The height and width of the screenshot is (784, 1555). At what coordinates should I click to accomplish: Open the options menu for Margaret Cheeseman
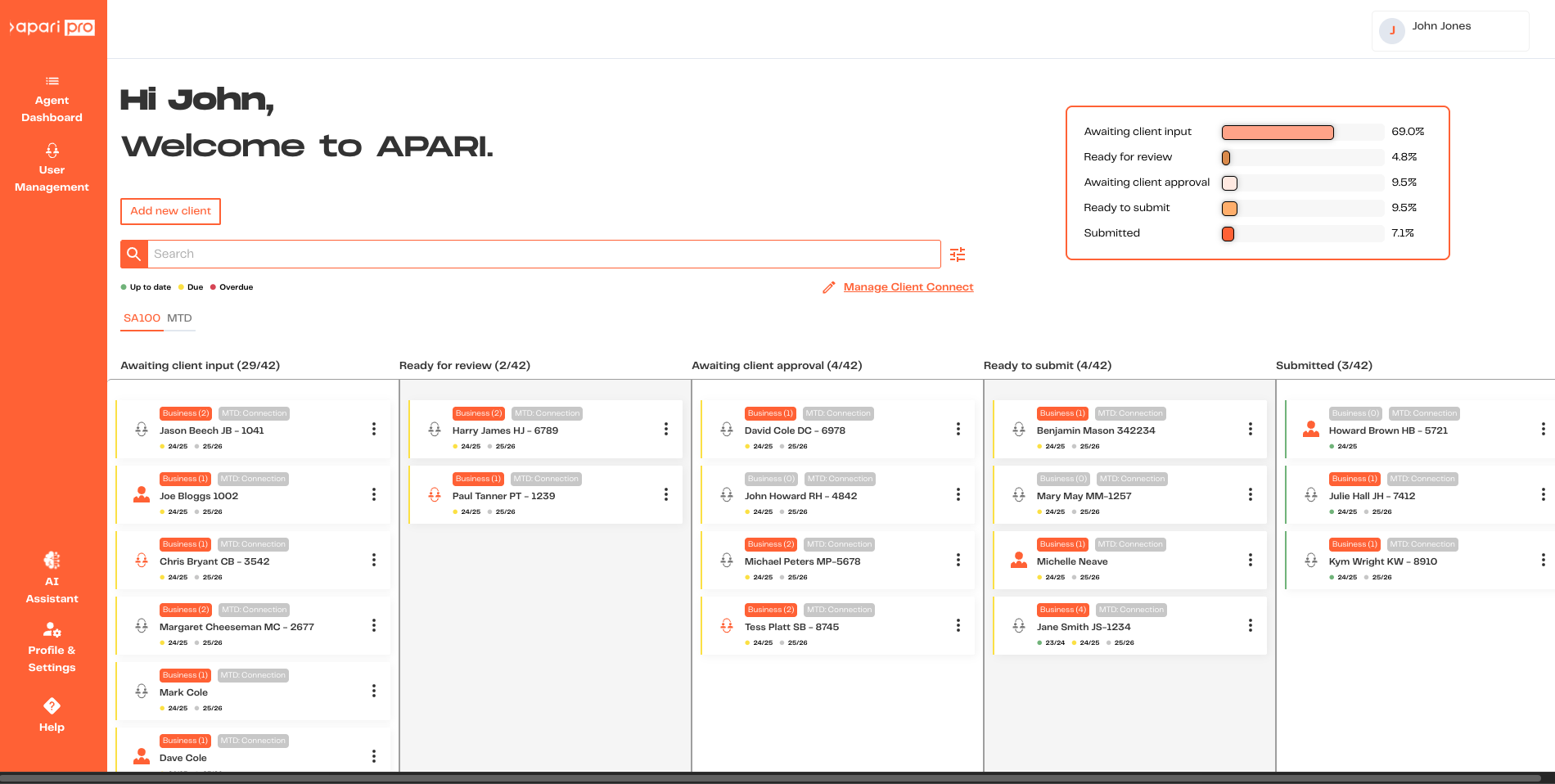click(x=374, y=625)
